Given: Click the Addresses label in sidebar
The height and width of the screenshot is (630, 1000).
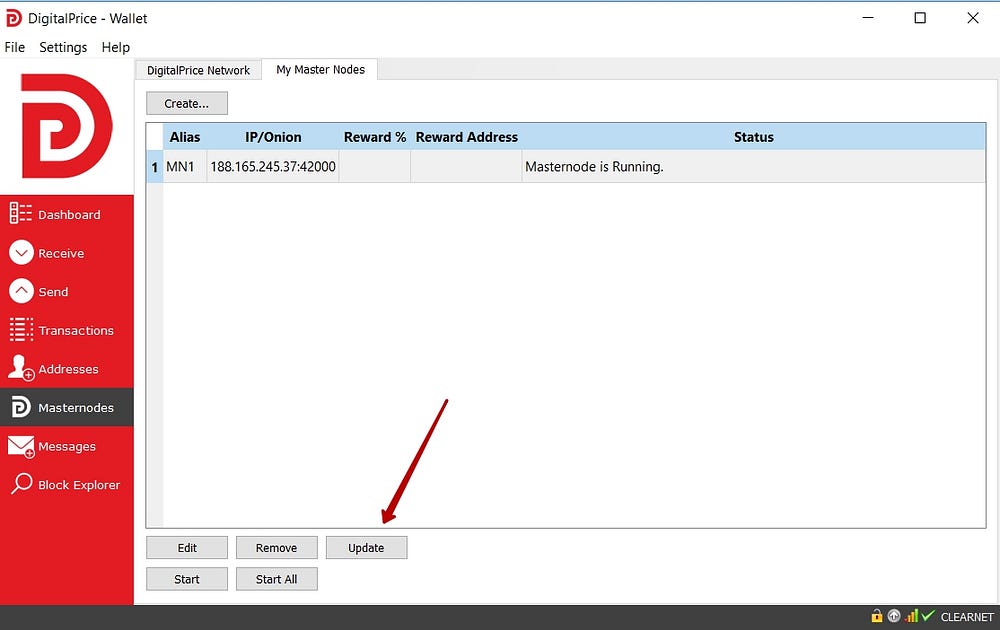Looking at the screenshot, I should 68,369.
